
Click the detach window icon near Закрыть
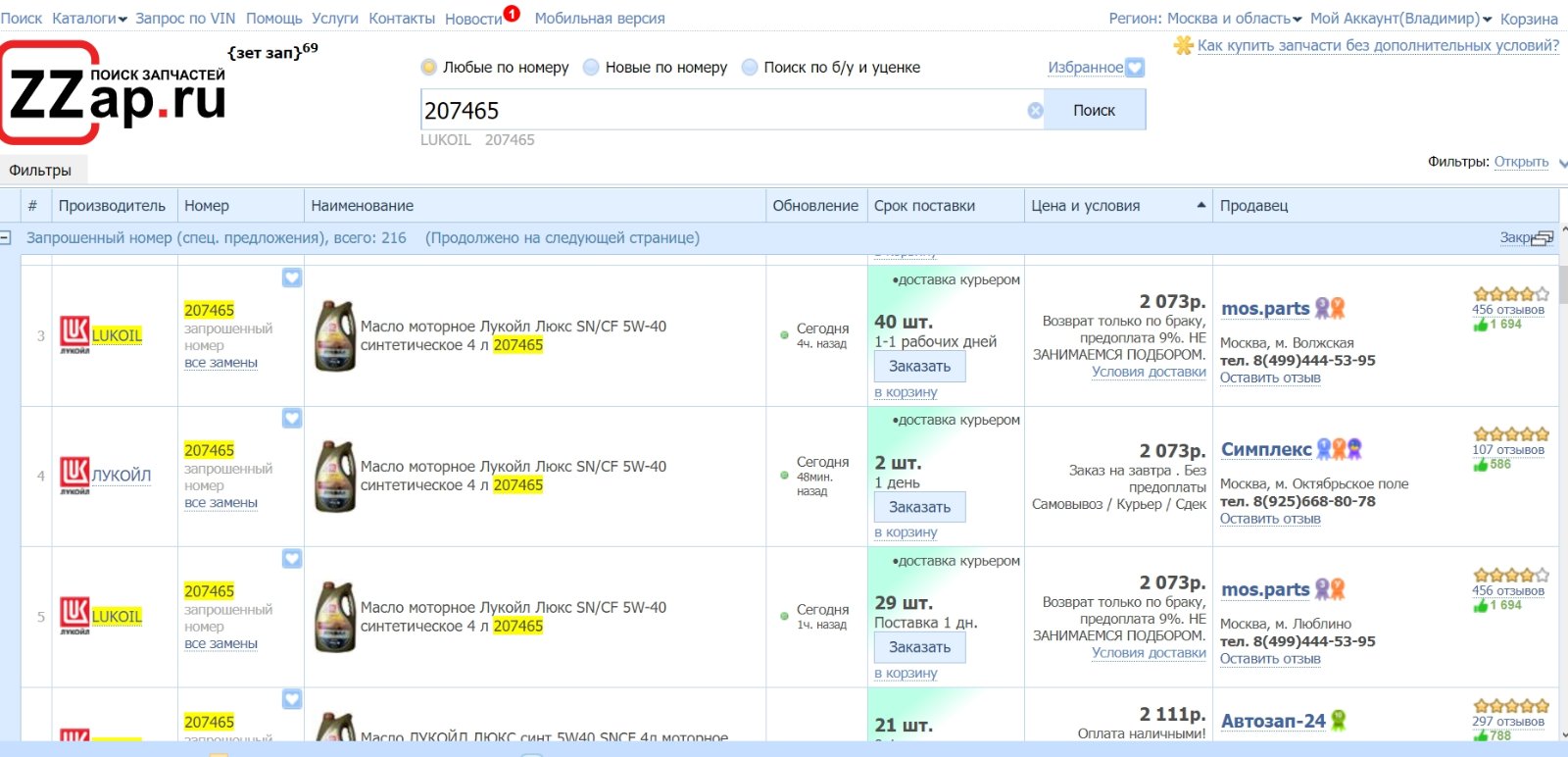click(x=1543, y=238)
